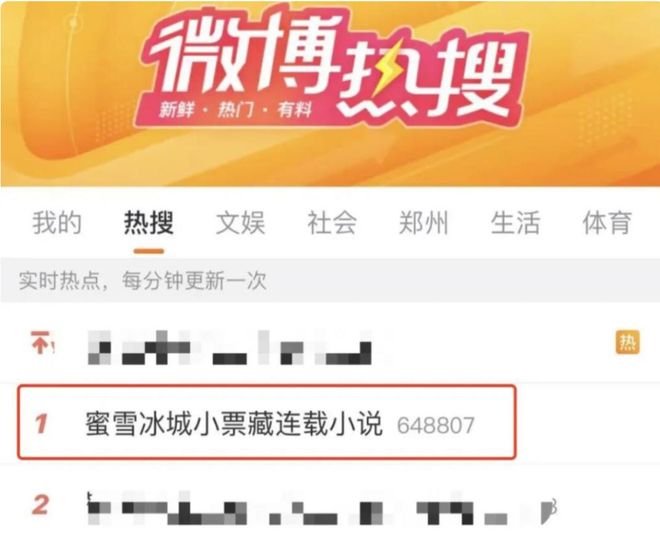660x547 pixels.
Task: Click the 648807 heat count
Action: tap(436, 425)
